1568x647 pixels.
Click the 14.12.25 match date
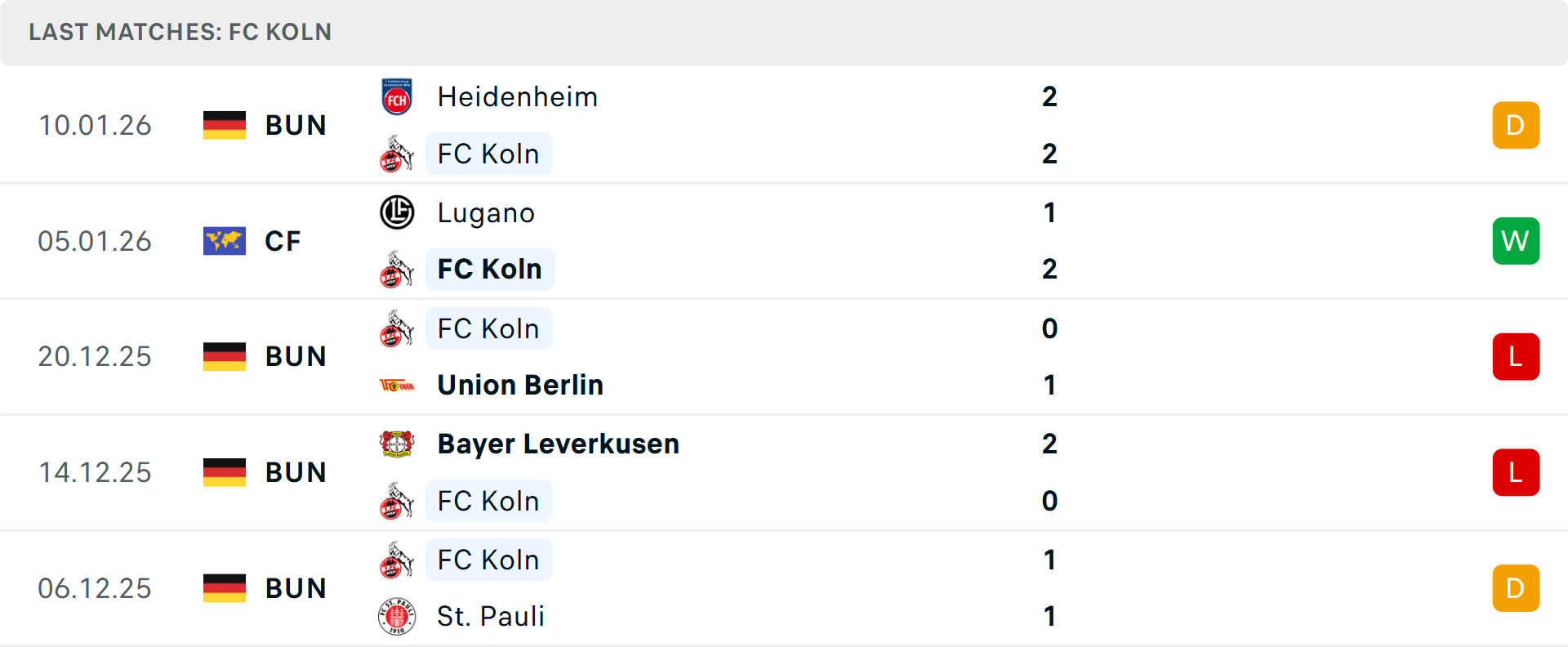pos(95,472)
